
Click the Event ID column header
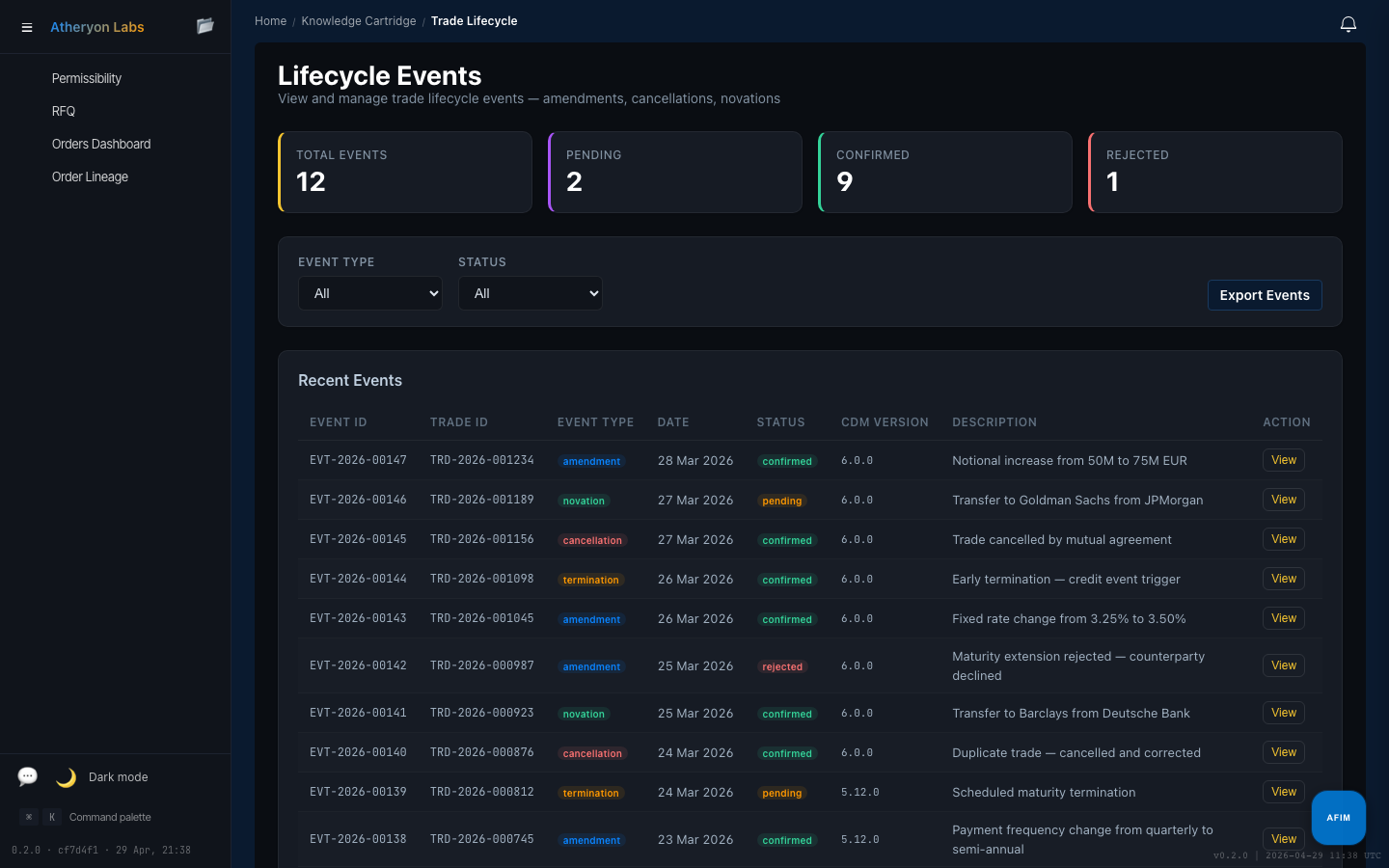point(339,422)
